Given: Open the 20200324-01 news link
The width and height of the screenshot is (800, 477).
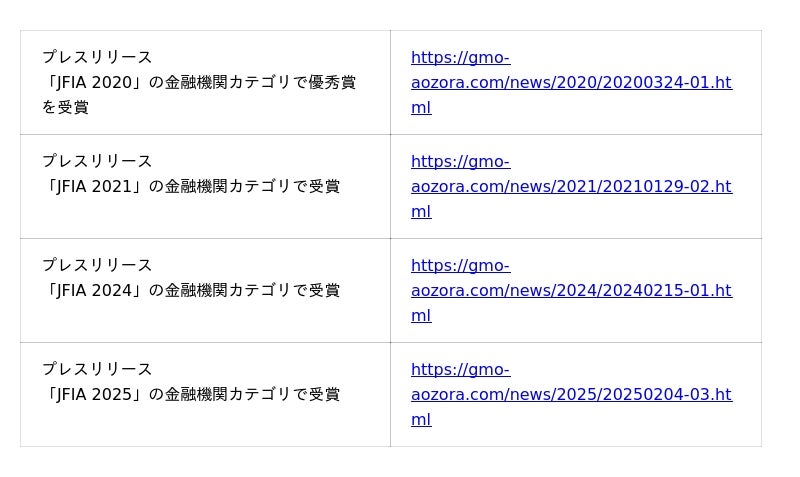Looking at the screenshot, I should click(571, 83).
